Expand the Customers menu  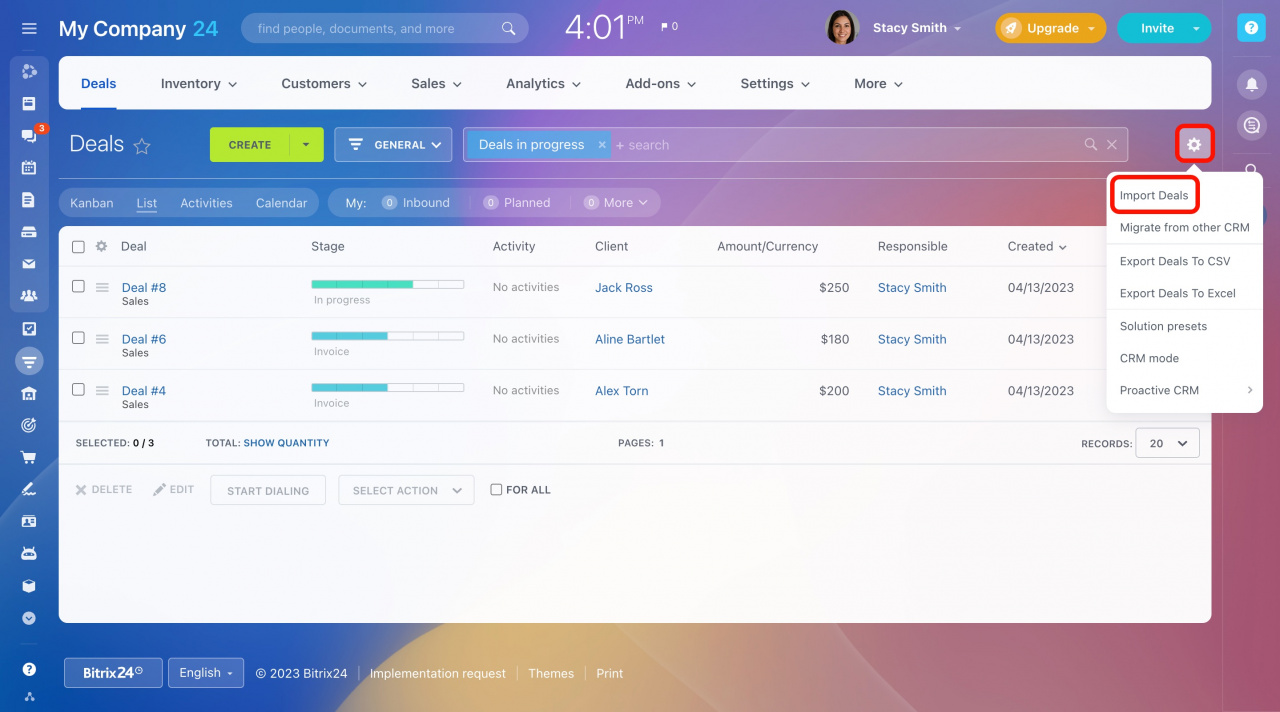click(x=324, y=84)
